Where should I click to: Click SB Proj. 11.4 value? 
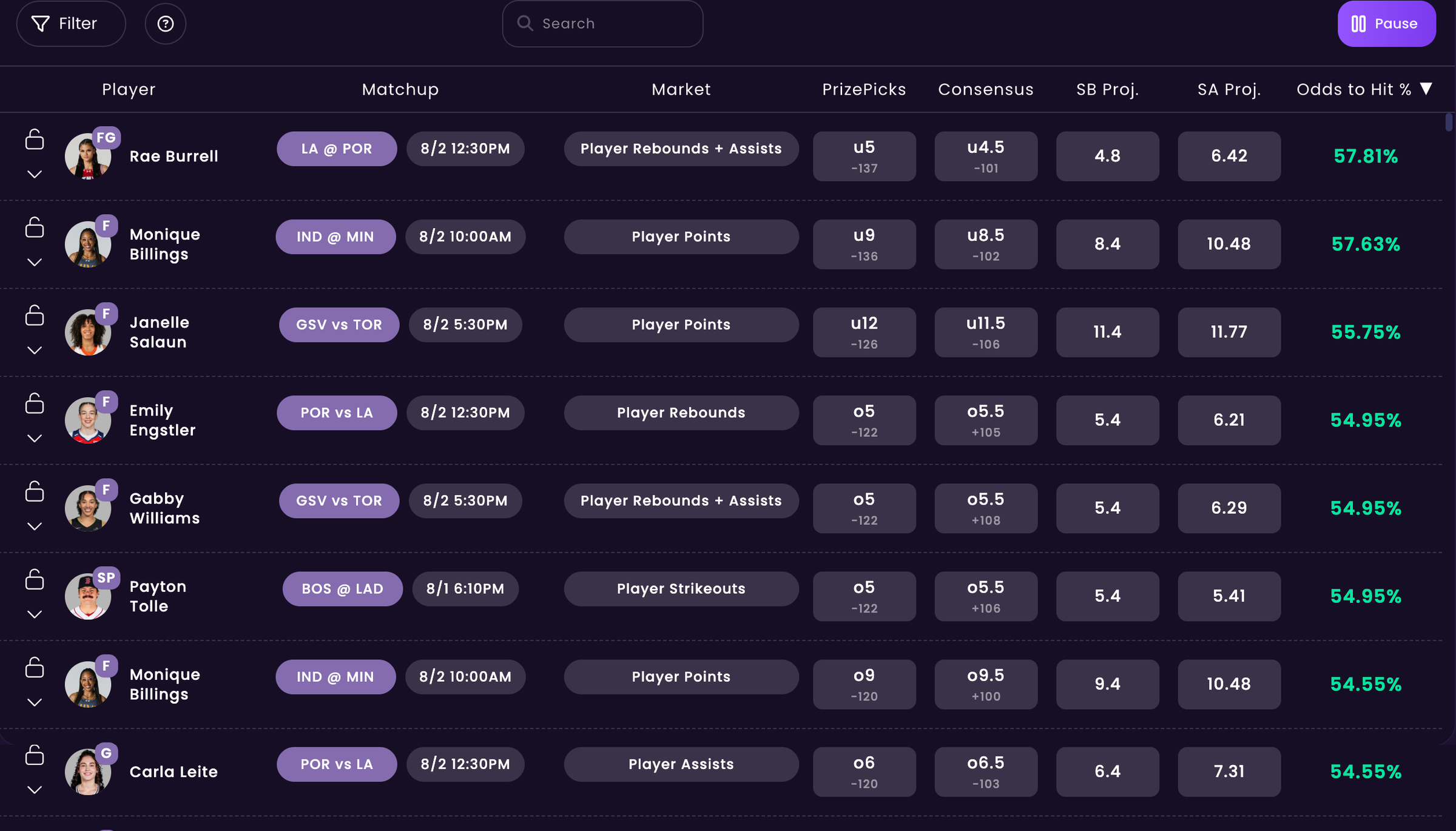[1108, 332]
